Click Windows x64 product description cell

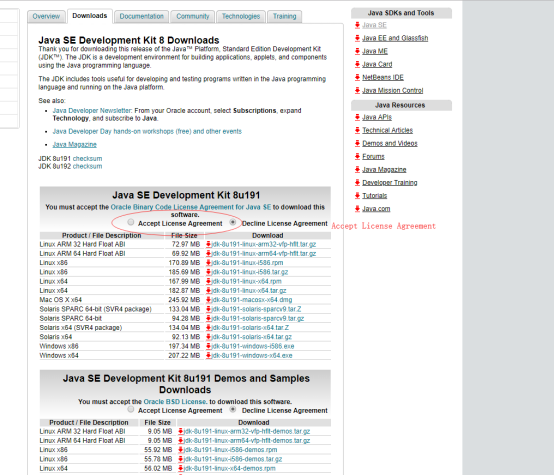(x=102, y=356)
